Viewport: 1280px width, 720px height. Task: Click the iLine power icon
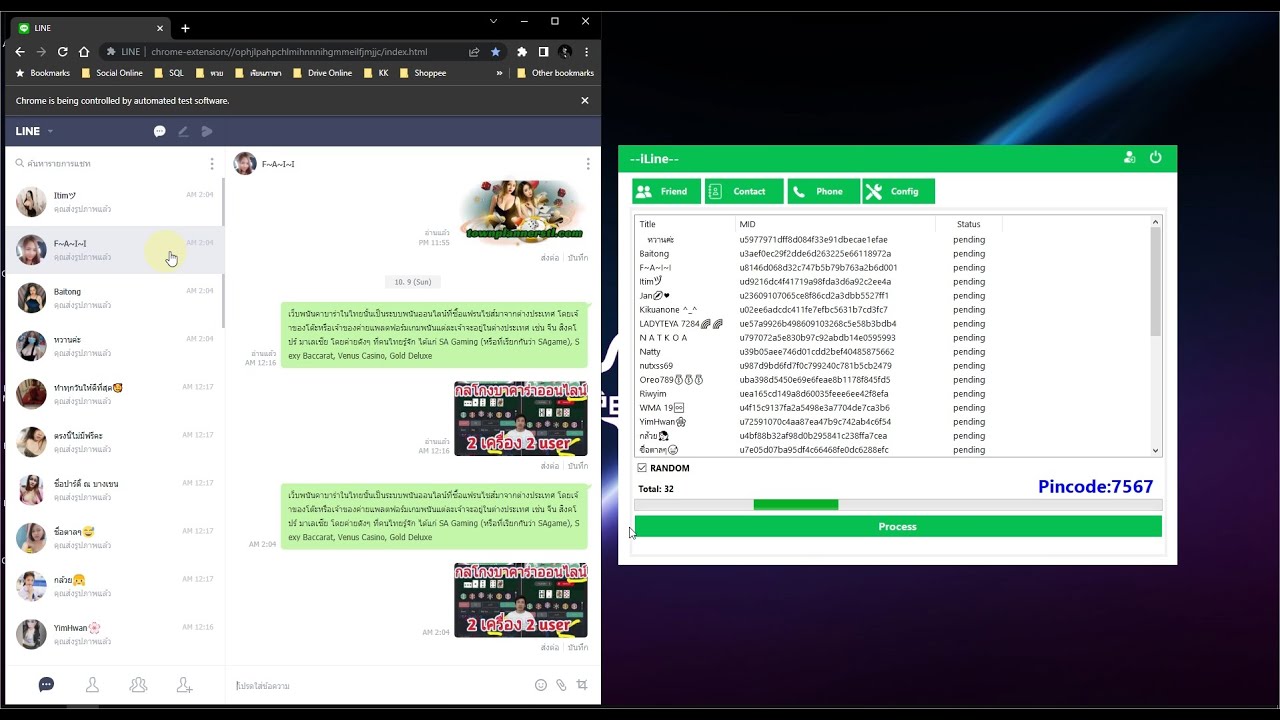click(x=1156, y=158)
